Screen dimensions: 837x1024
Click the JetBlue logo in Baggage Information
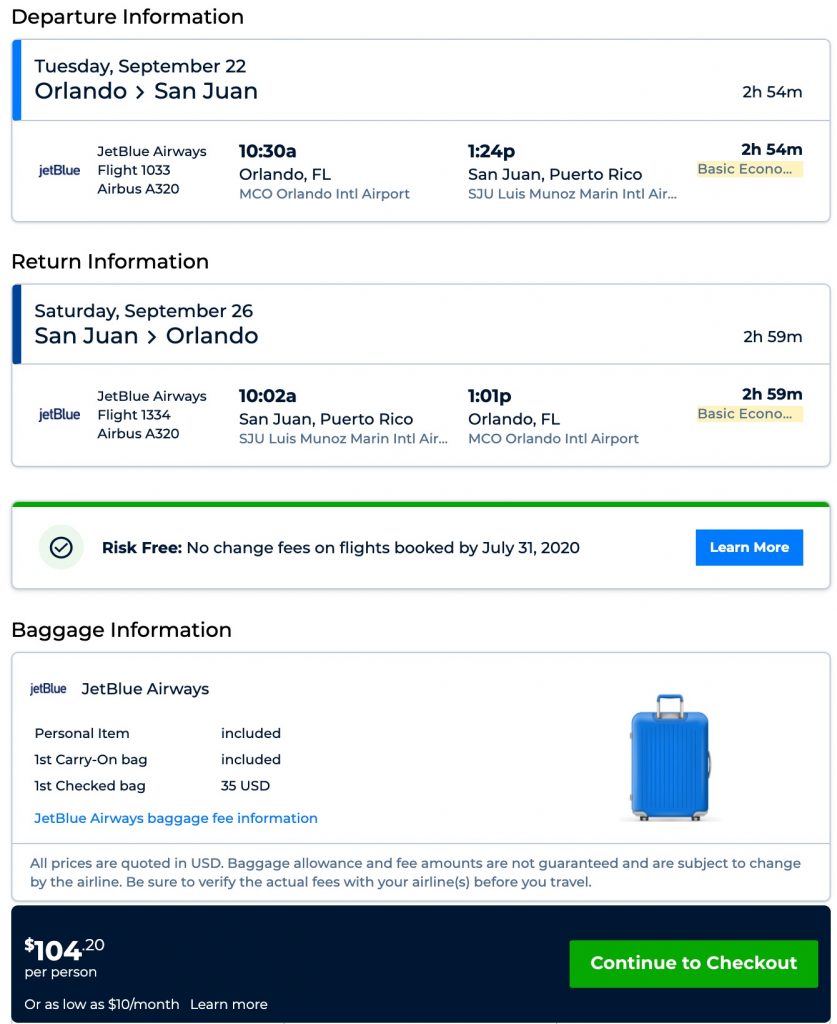click(48, 689)
